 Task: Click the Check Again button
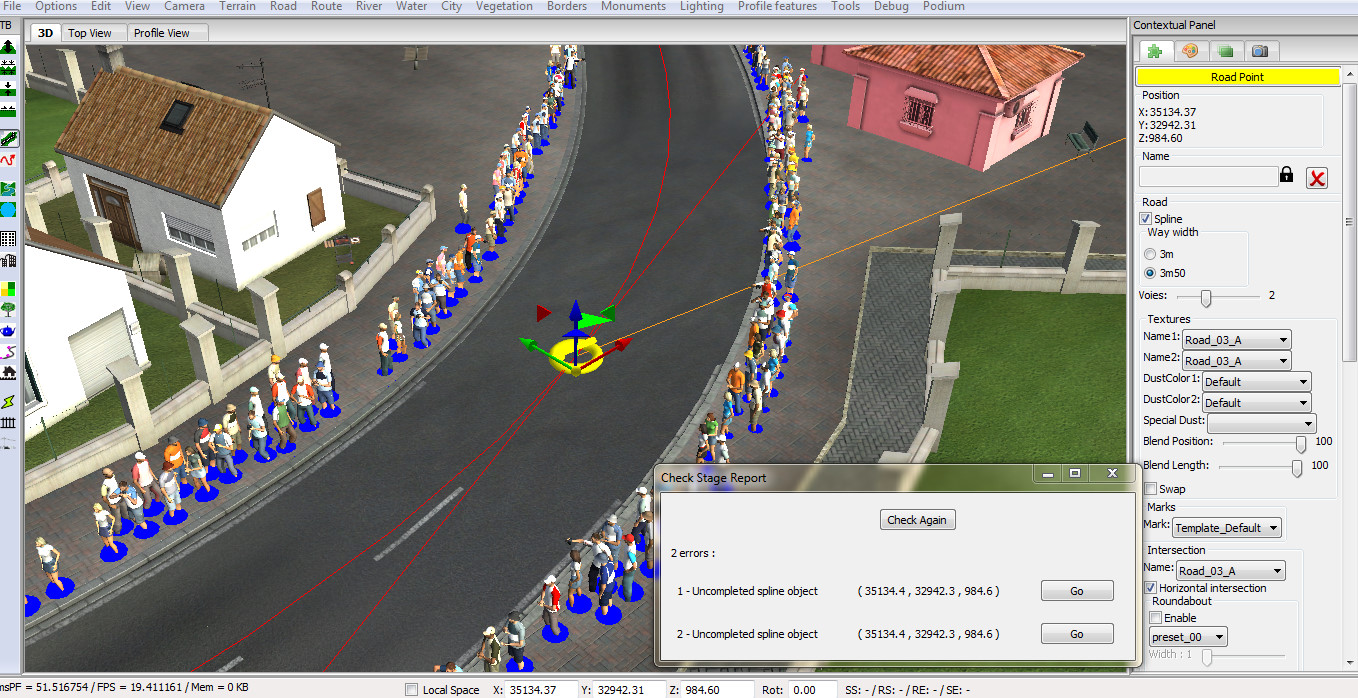click(x=916, y=520)
